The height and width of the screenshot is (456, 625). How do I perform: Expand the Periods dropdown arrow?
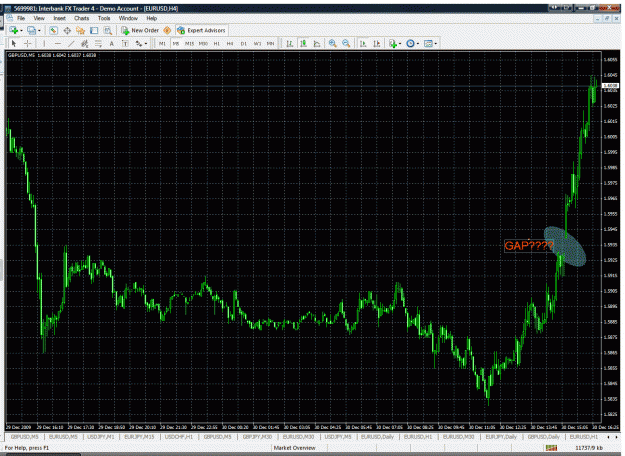[x=417, y=44]
